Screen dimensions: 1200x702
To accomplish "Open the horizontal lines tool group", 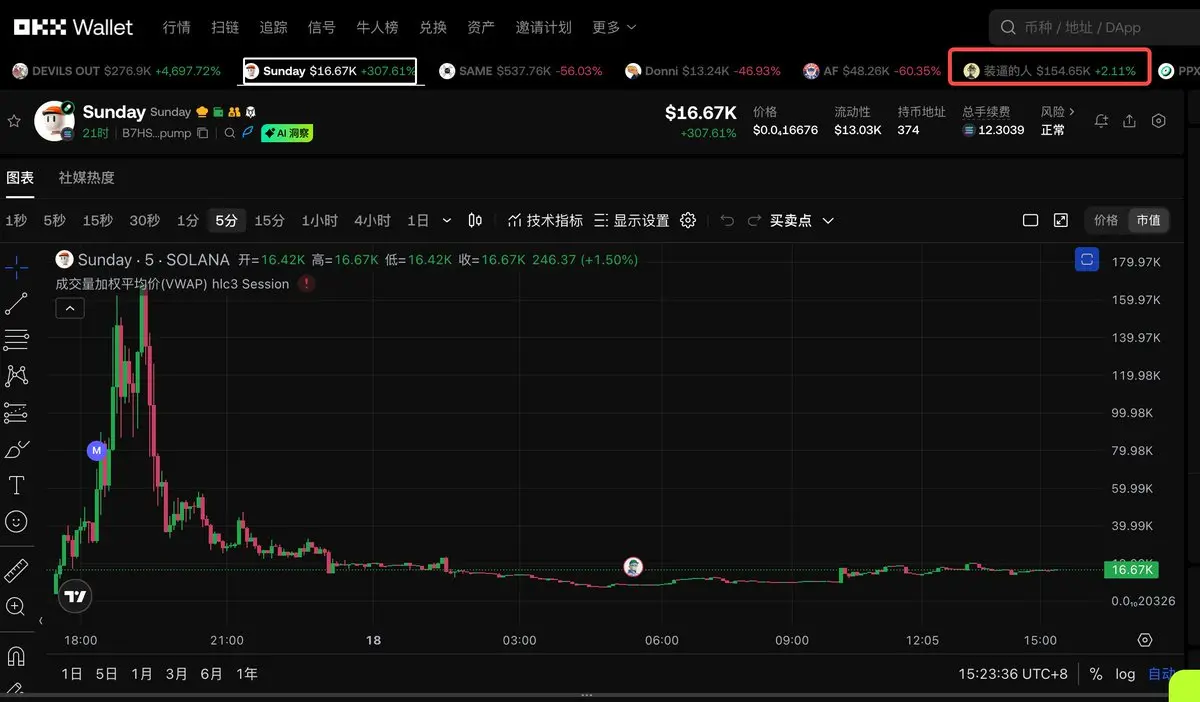I will [x=16, y=340].
